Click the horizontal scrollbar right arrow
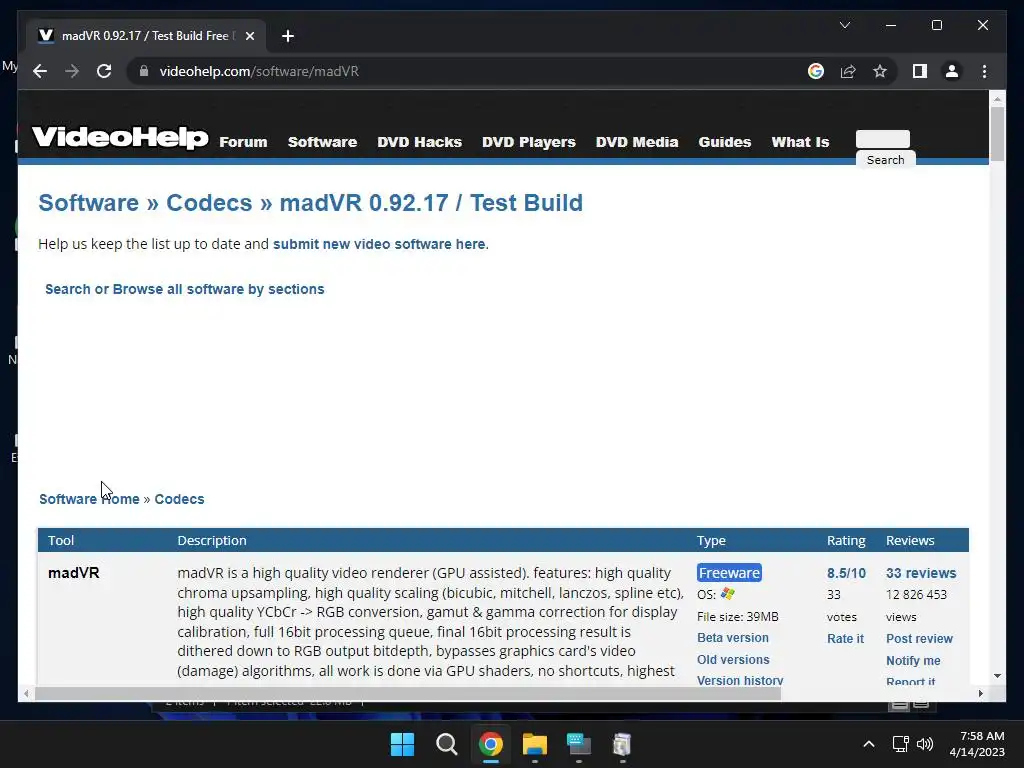Viewport: 1024px width, 768px height. 981,694
